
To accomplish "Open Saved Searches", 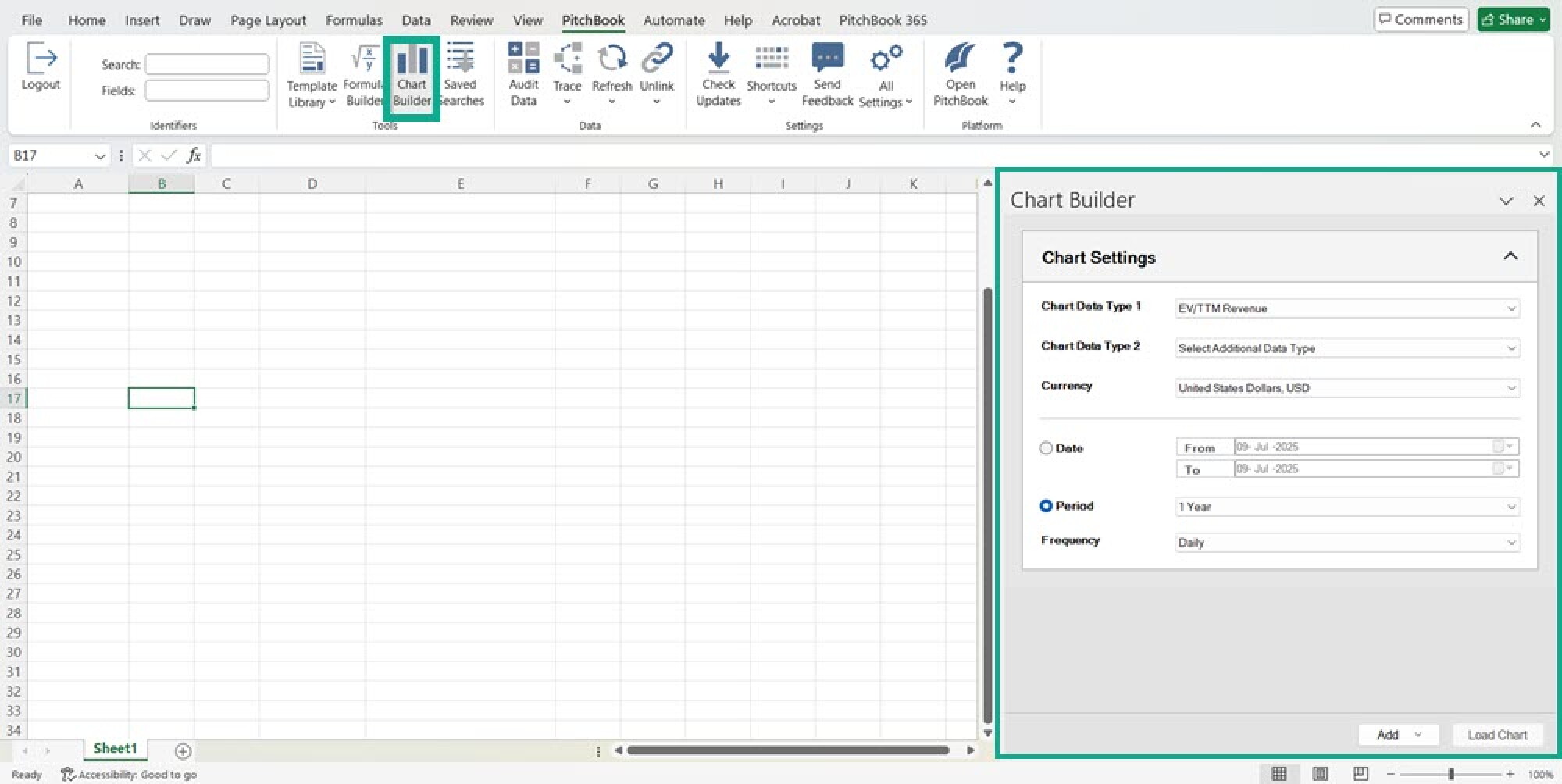I will (461, 75).
